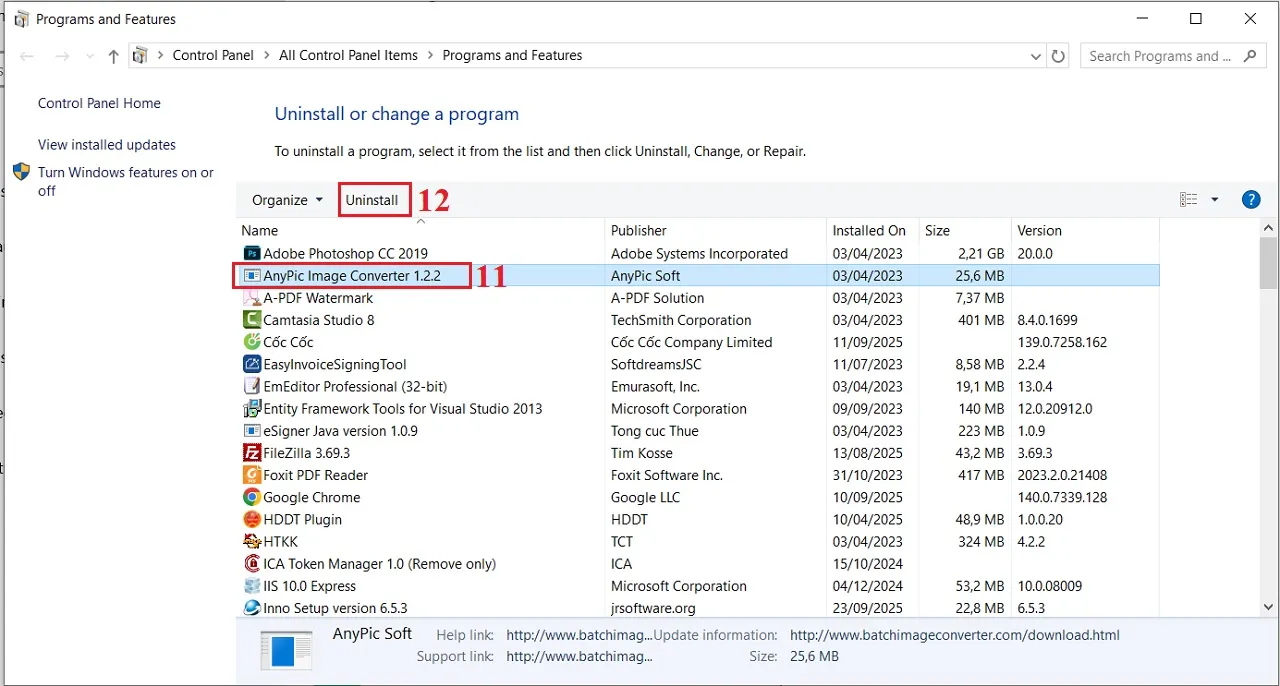1280x686 pixels.
Task: Click Uninstall in the toolbar
Action: click(372, 200)
